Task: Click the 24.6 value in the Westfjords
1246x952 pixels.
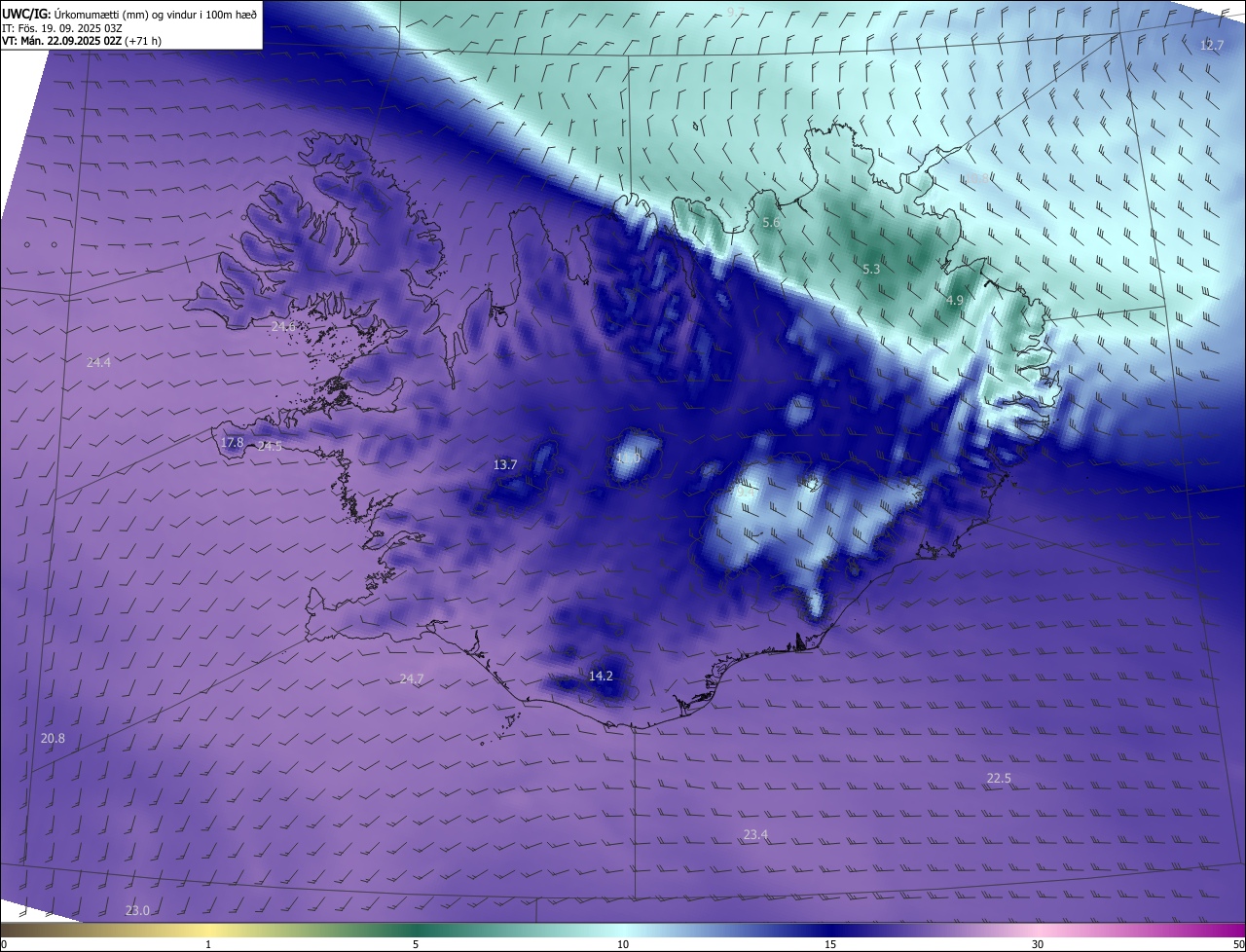Action: tap(283, 326)
